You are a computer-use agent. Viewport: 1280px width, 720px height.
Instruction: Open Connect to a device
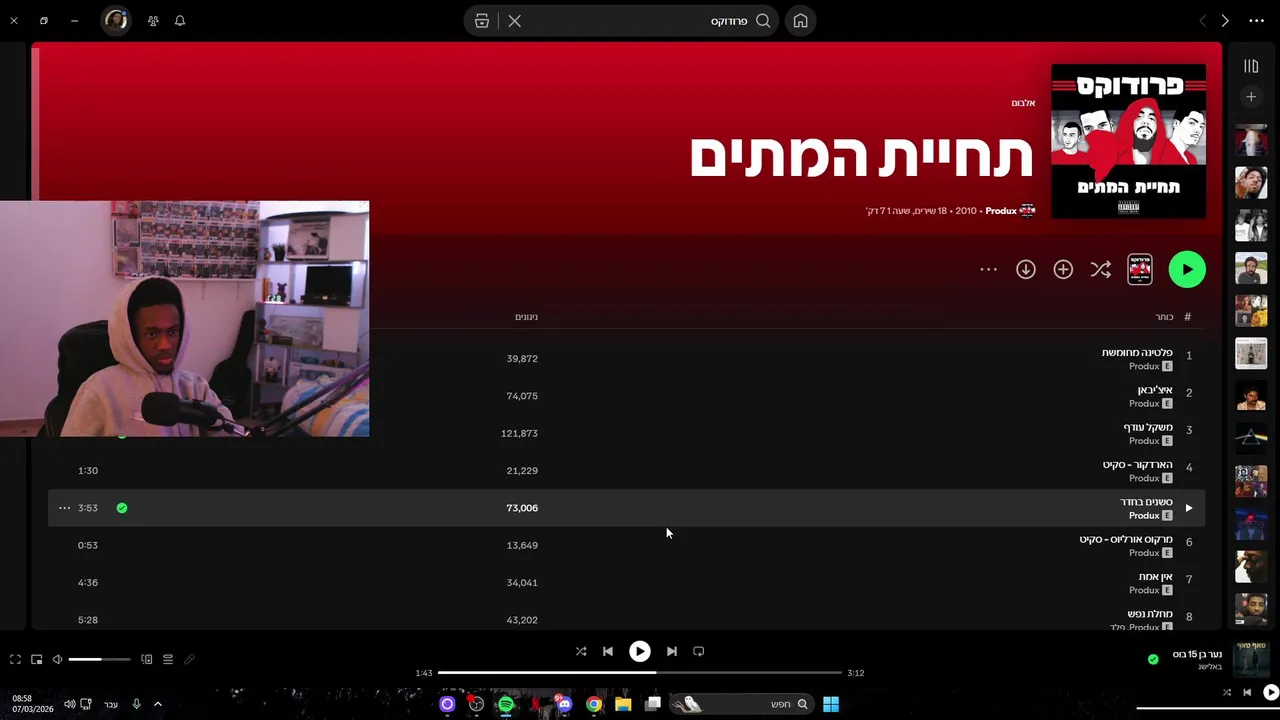pyautogui.click(x=147, y=659)
